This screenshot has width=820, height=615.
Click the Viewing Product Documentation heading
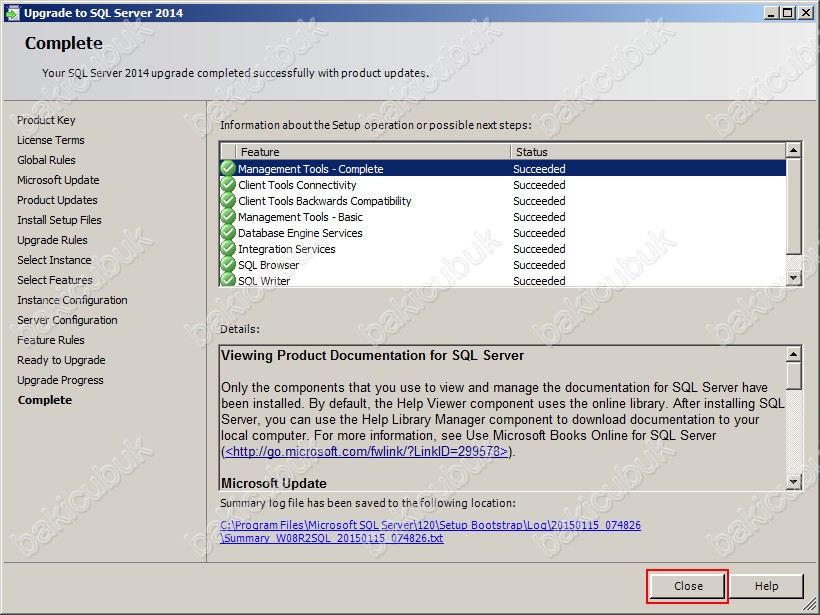click(x=372, y=356)
